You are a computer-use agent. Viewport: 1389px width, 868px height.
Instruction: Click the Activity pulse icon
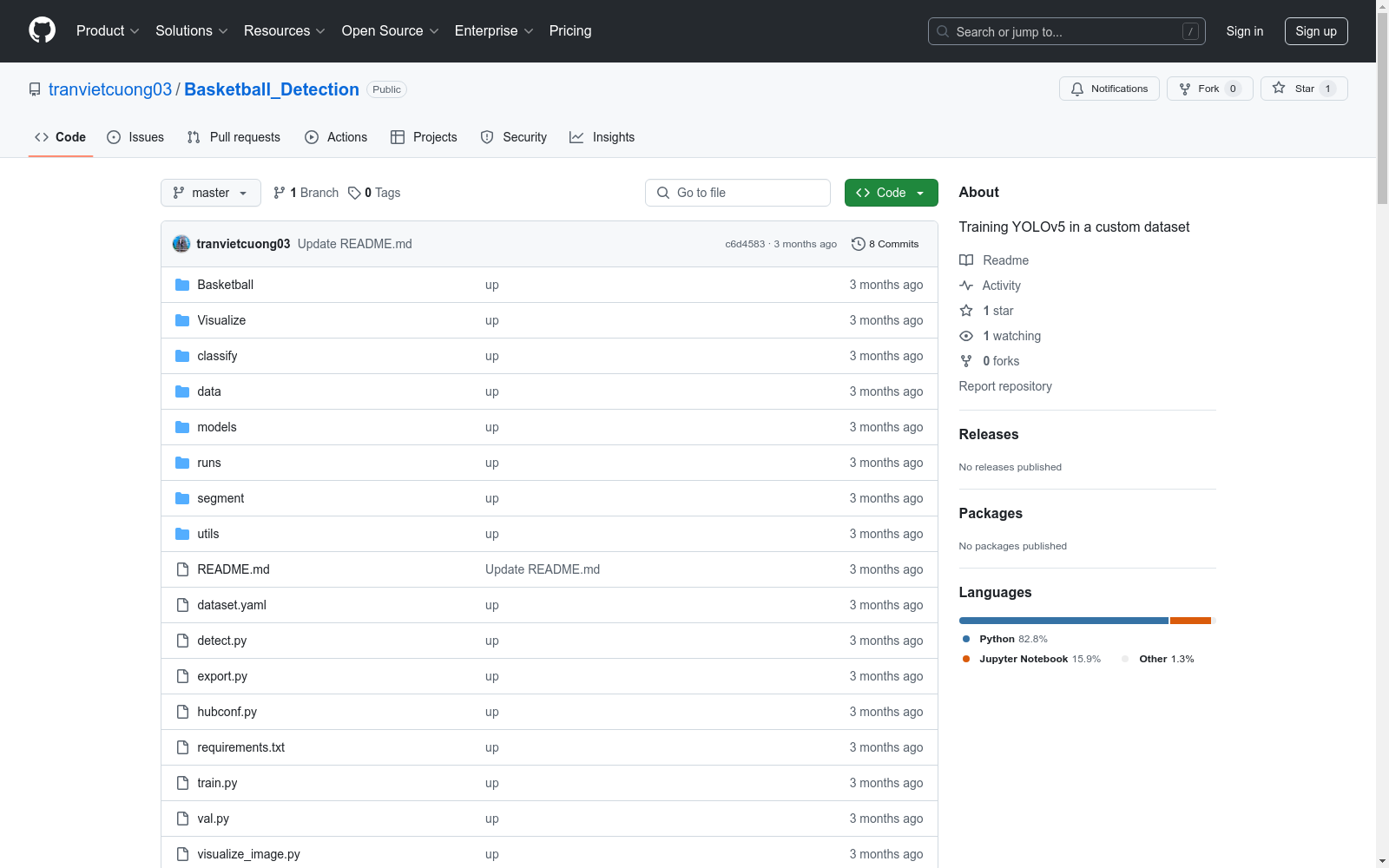[x=966, y=286]
